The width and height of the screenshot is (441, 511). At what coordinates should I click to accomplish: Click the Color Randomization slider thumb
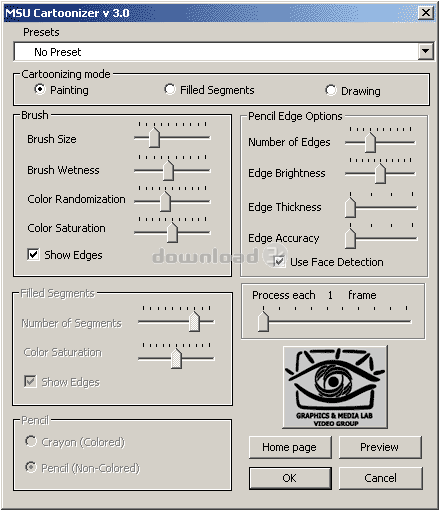(165, 201)
